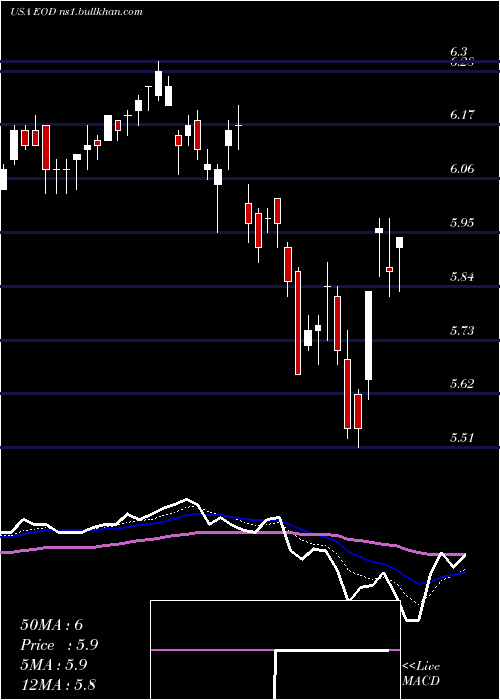
Task: Click the MACD inset chart box
Action: (275, 650)
